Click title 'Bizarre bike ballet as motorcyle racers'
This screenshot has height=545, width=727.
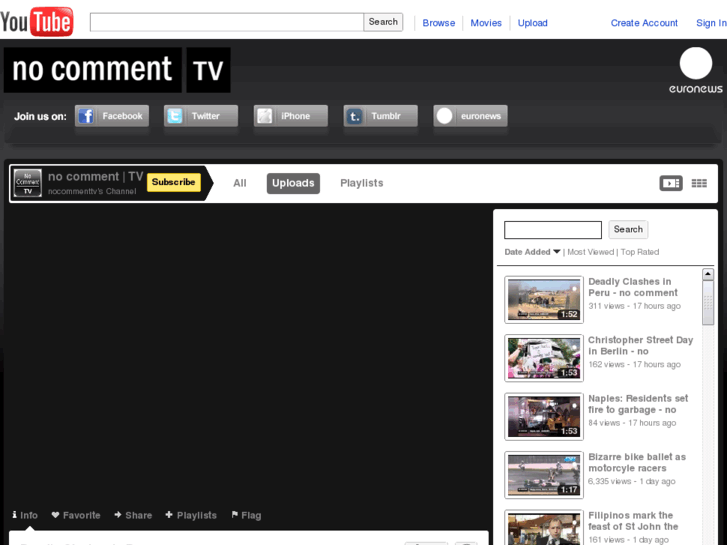637,462
